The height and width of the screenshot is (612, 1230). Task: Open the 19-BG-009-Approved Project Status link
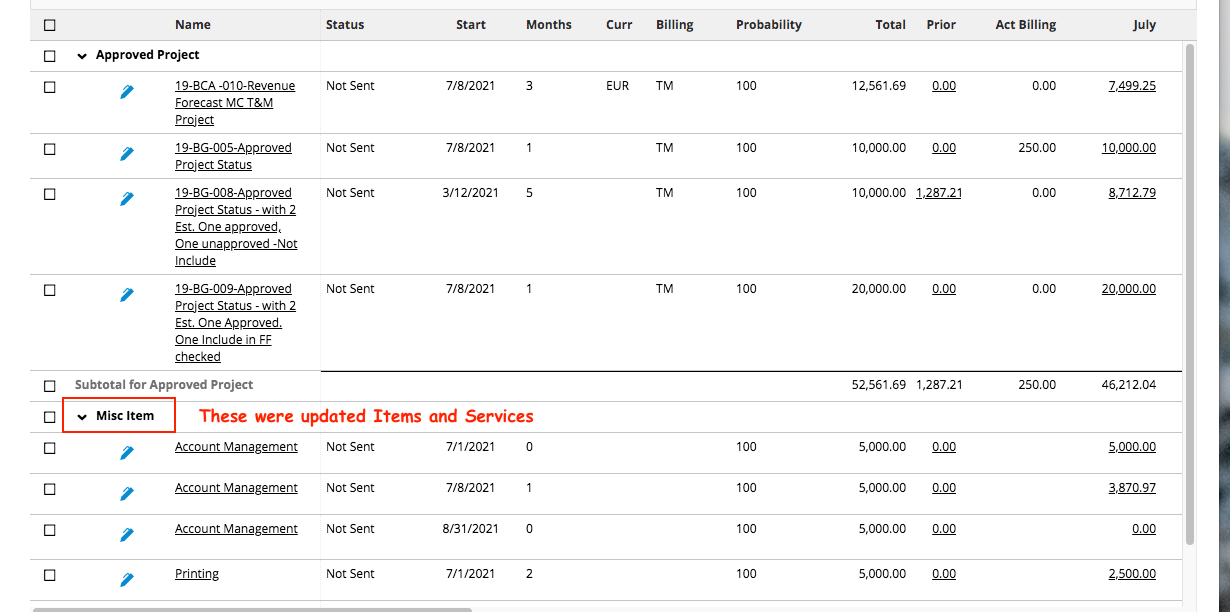click(x=235, y=323)
